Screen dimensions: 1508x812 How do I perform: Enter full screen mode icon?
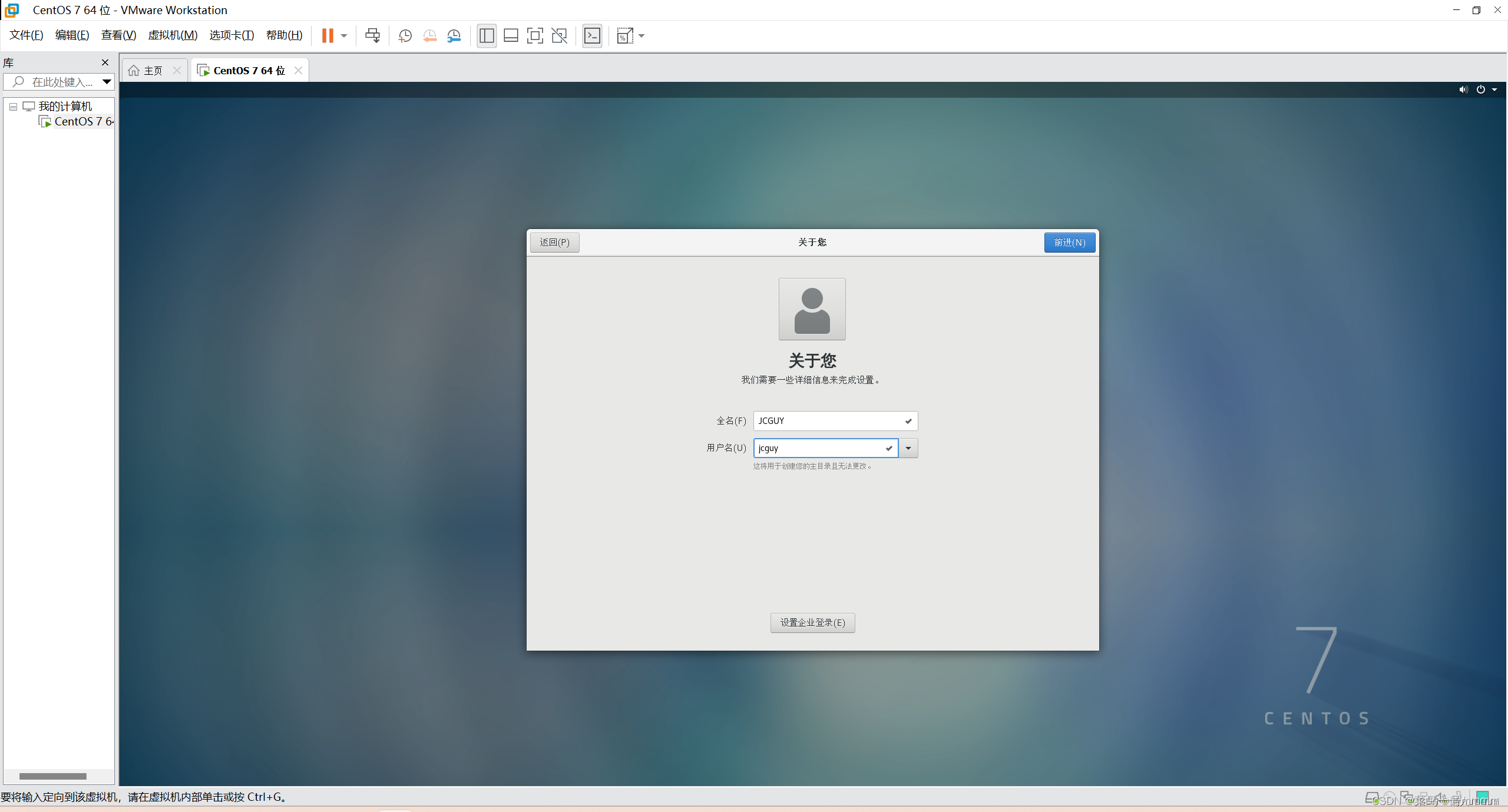[535, 36]
